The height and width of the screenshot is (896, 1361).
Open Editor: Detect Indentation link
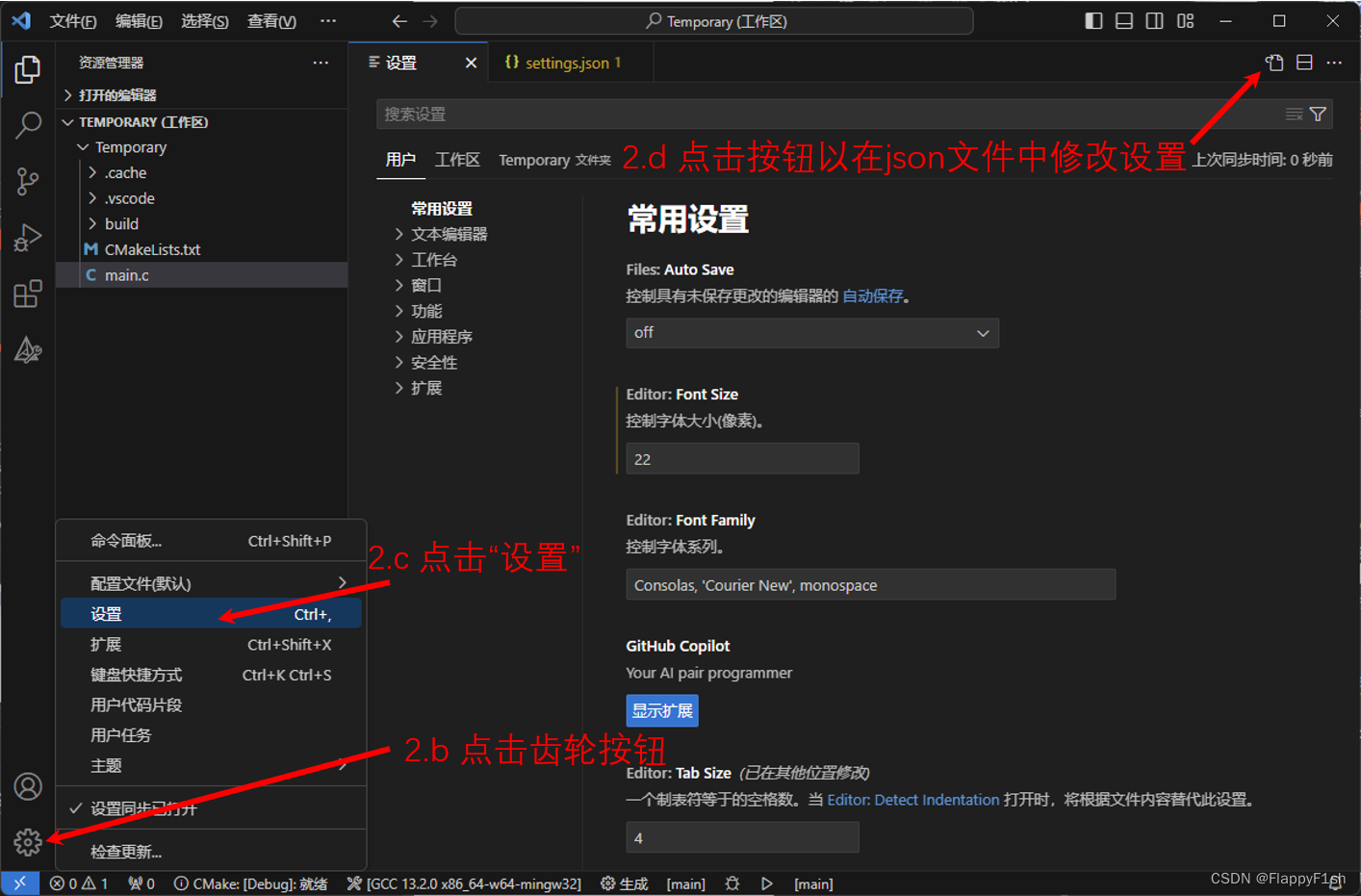913,800
